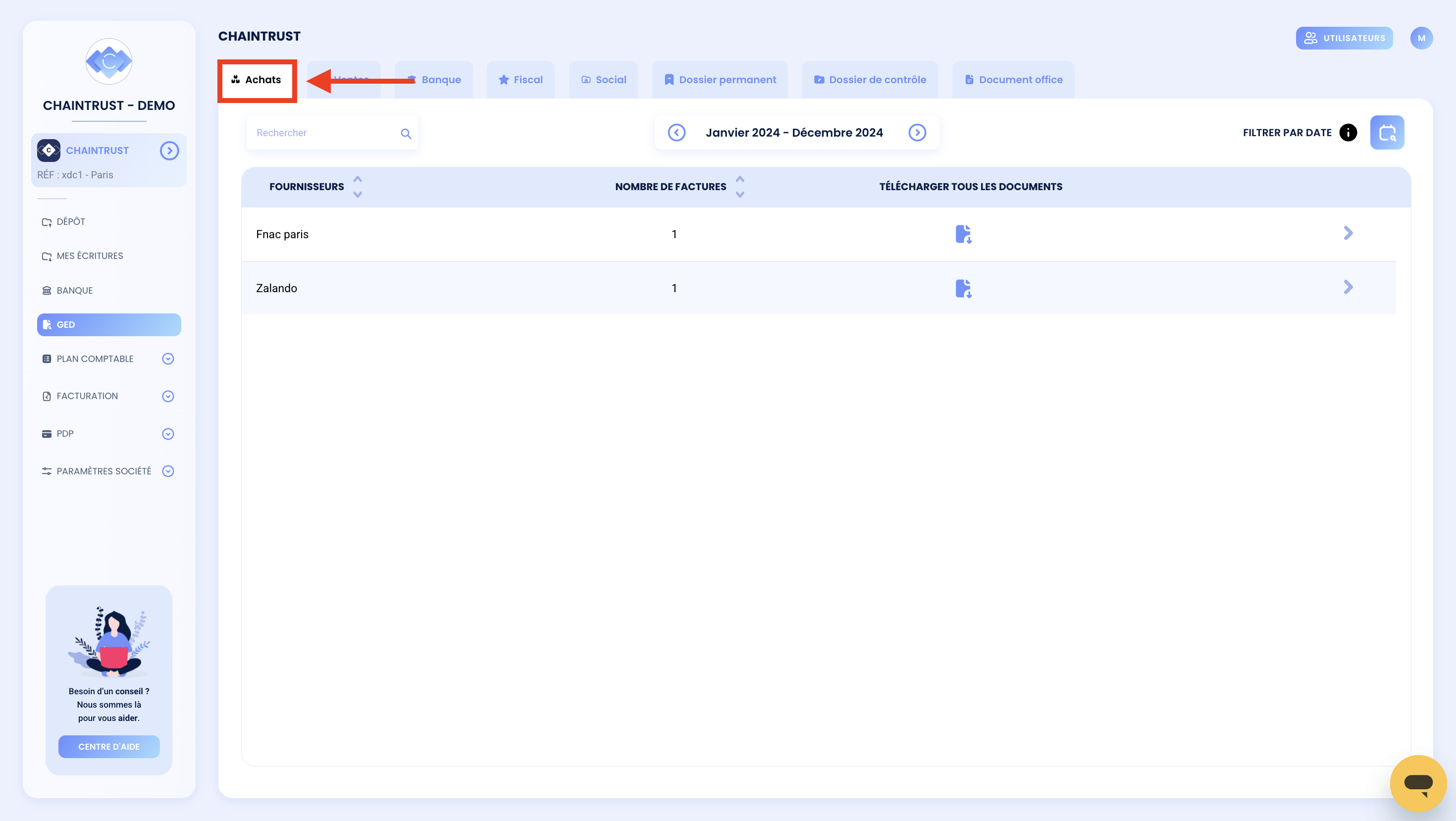The height and width of the screenshot is (821, 1456).
Task: Expand the Zalando row chevron
Action: pos(1348,287)
